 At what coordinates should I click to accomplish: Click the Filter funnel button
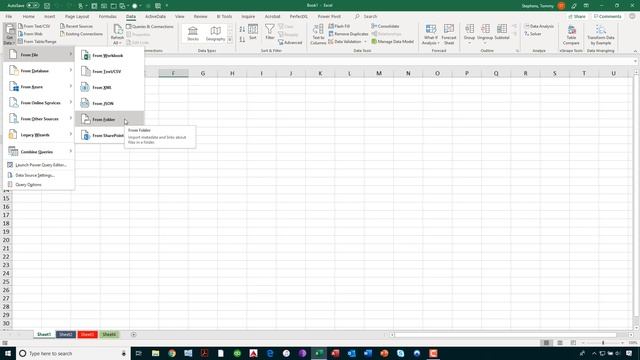pos(270,32)
